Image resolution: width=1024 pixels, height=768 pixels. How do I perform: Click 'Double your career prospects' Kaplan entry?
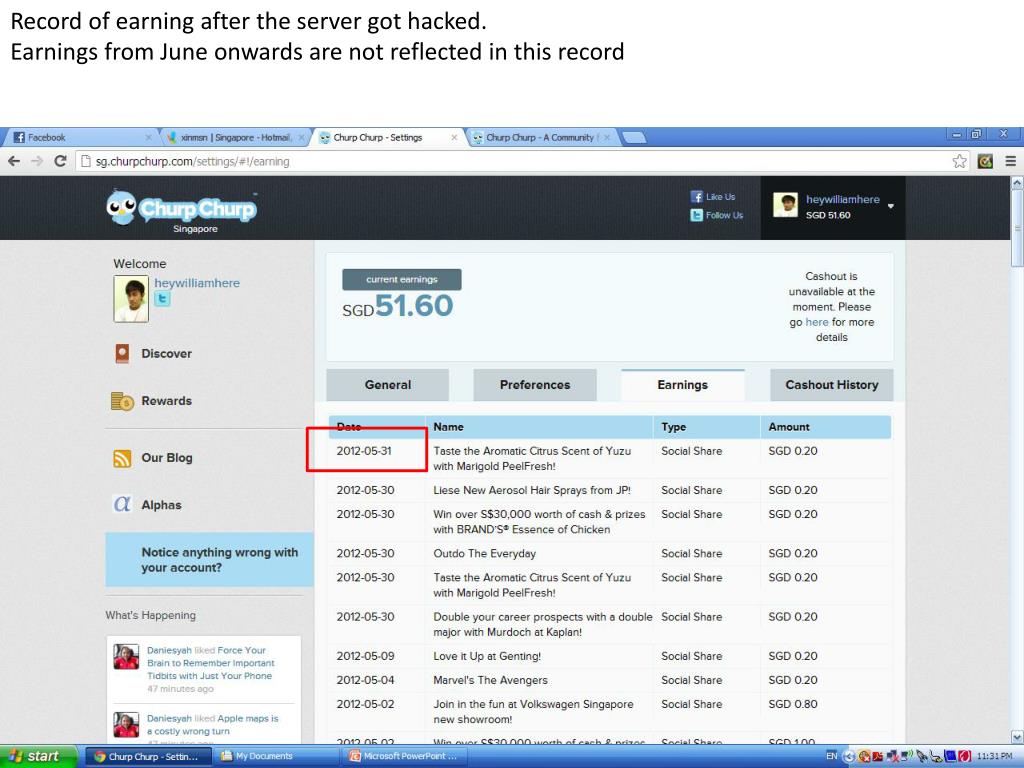(542, 624)
